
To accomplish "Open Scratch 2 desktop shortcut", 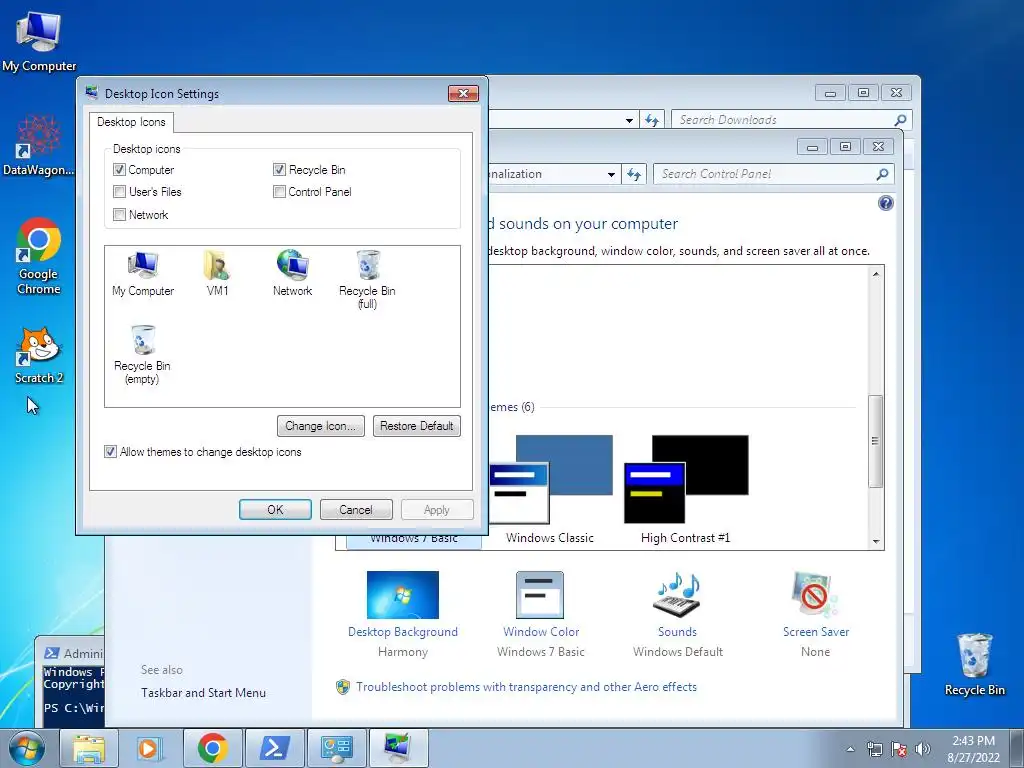I will [39, 355].
